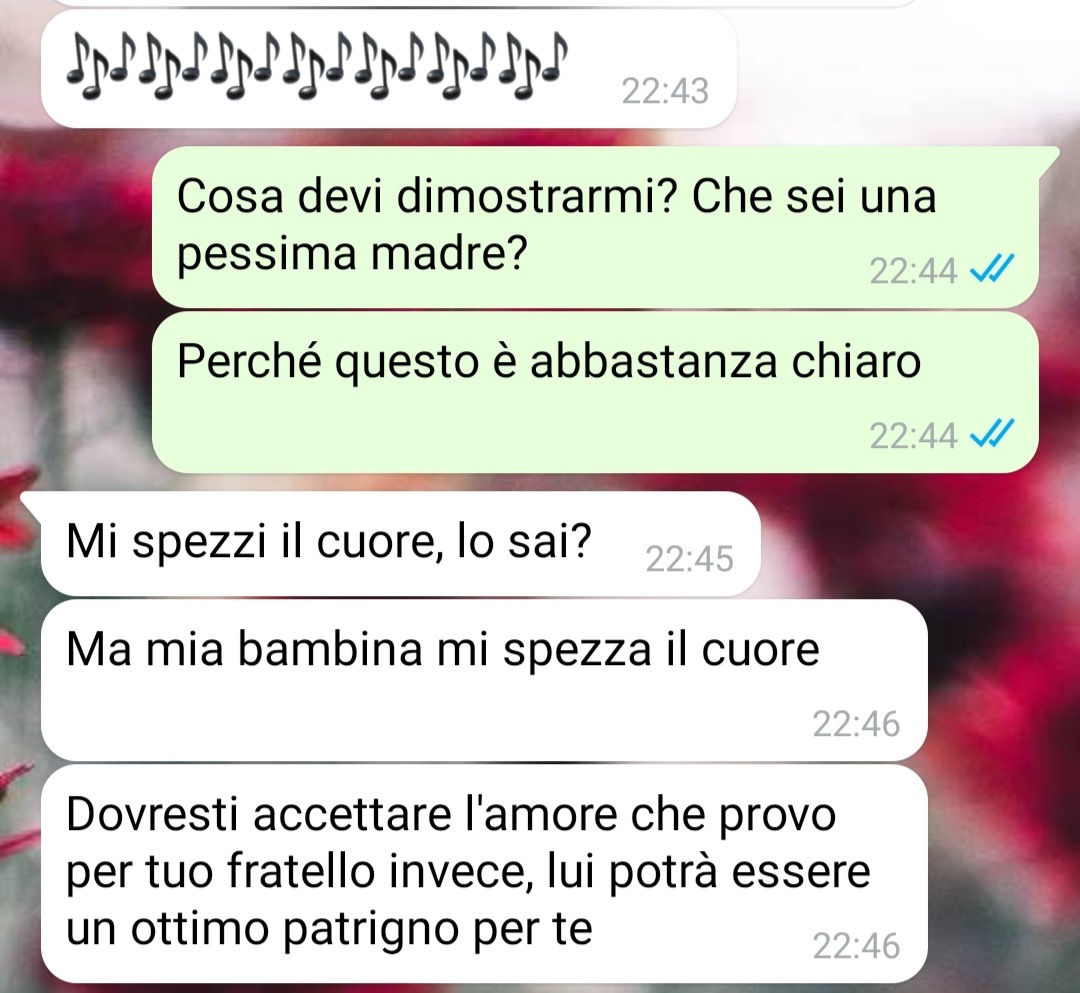Screen dimensions: 1080x993
Task: Click the blue double-check on "pessima madre?"
Action: pos(992,269)
